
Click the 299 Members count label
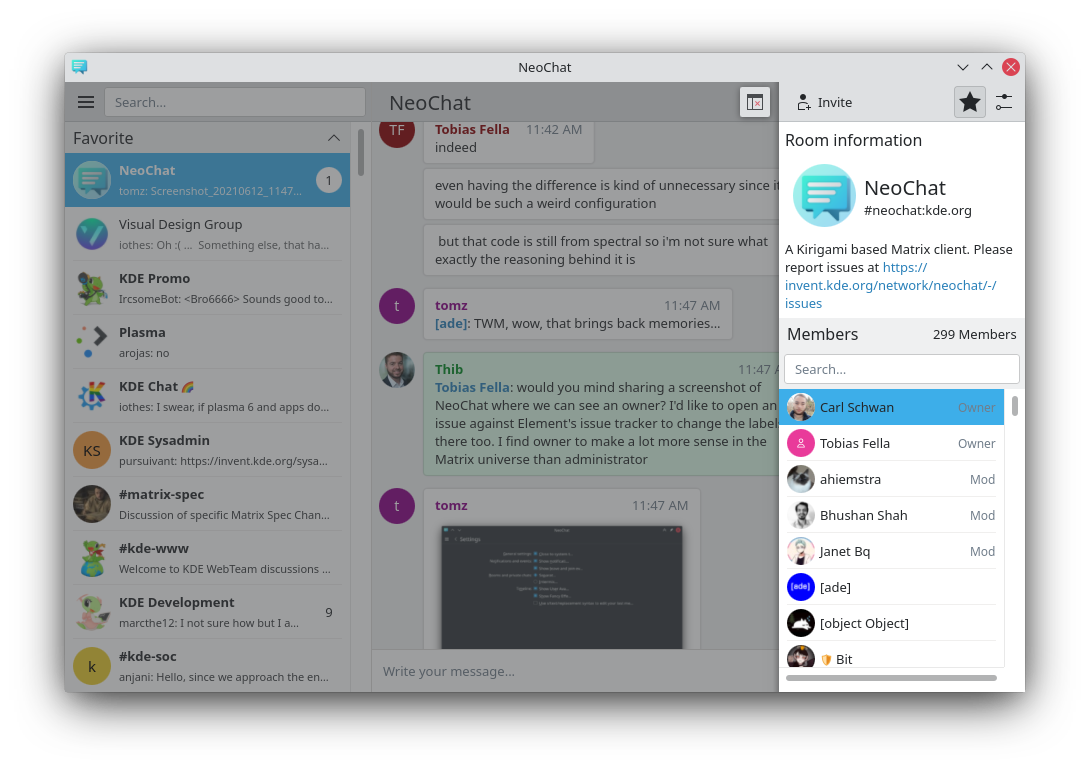point(974,334)
